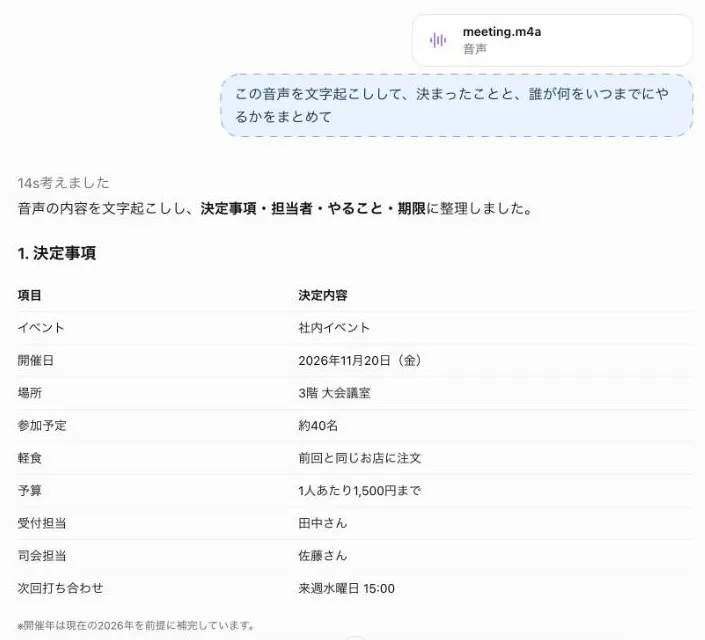Viewport: 705px width, 640px height.
Task: Click the user message bubble about transcription
Action: tap(456, 105)
